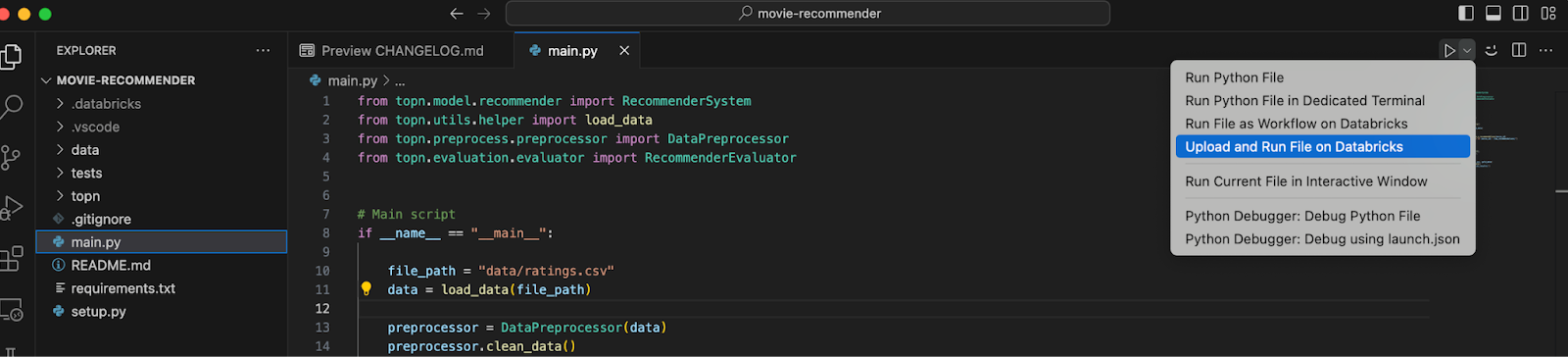Open editor more actions ellipsis
The height and width of the screenshot is (357, 1568).
point(1546,50)
